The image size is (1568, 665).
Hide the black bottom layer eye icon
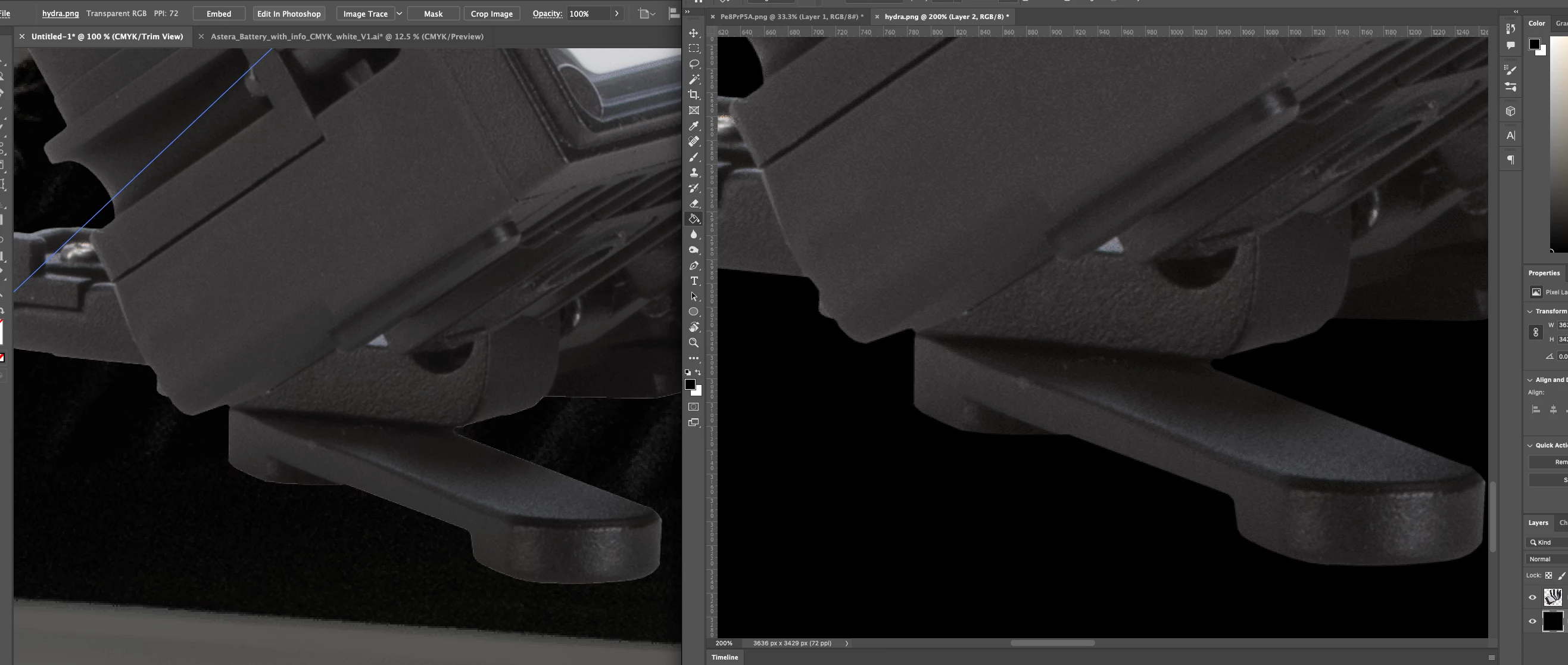(x=1532, y=621)
